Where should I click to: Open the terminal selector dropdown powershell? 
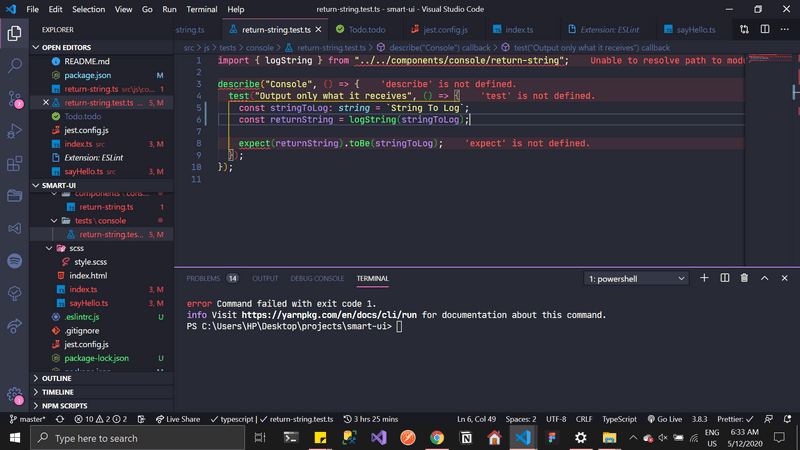click(x=636, y=279)
